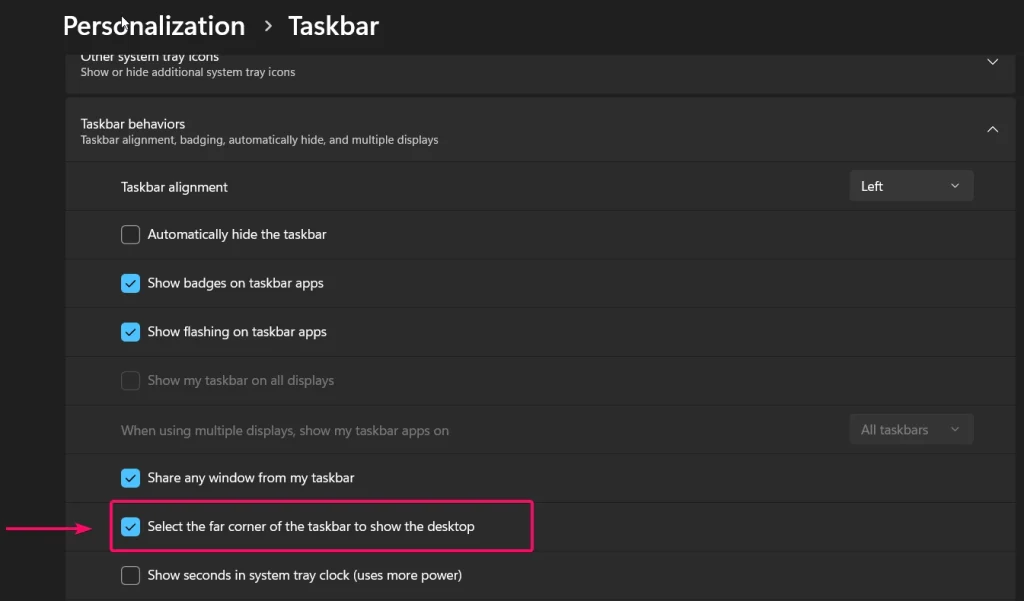
Task: Enable Show seconds in system tray clock
Action: [x=130, y=576]
